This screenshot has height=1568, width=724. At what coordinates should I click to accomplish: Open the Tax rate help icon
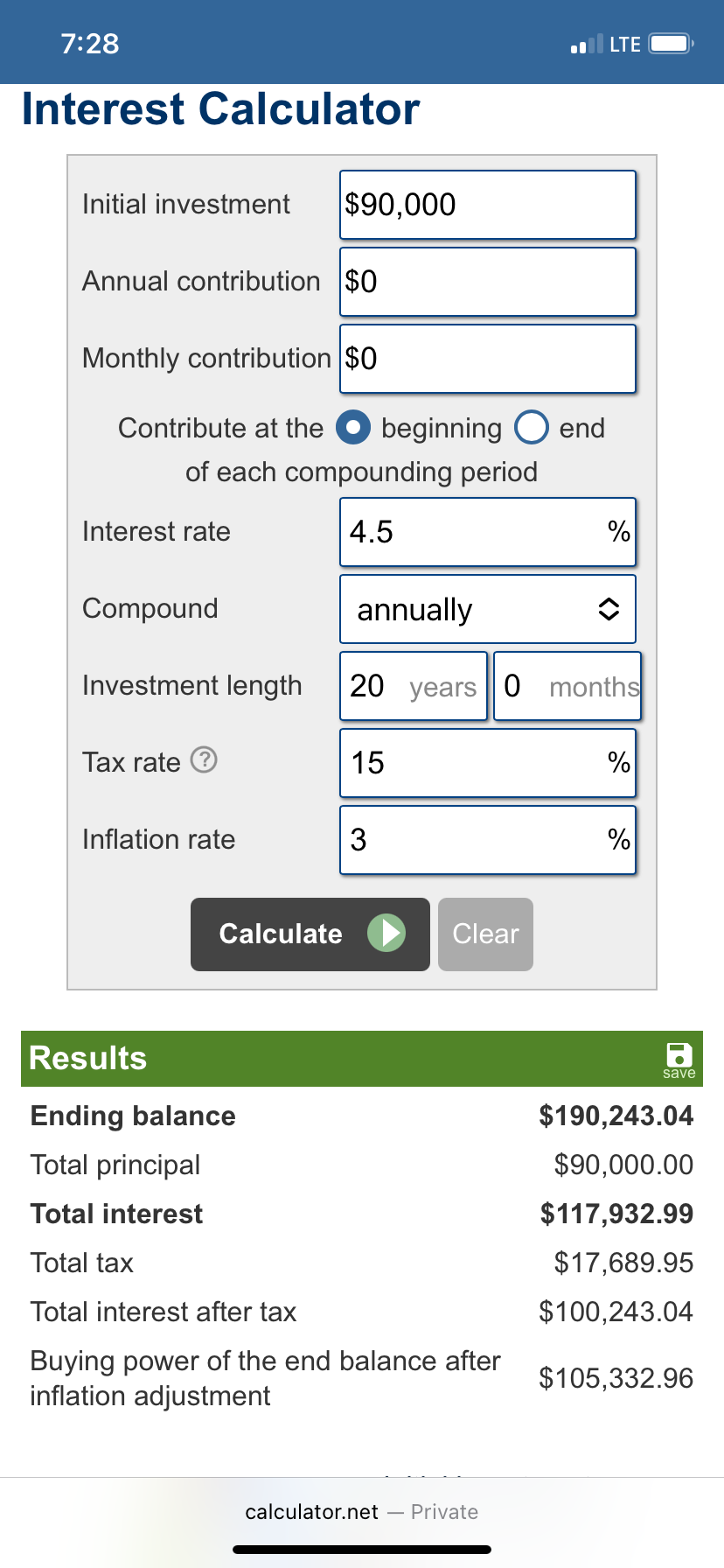(204, 760)
